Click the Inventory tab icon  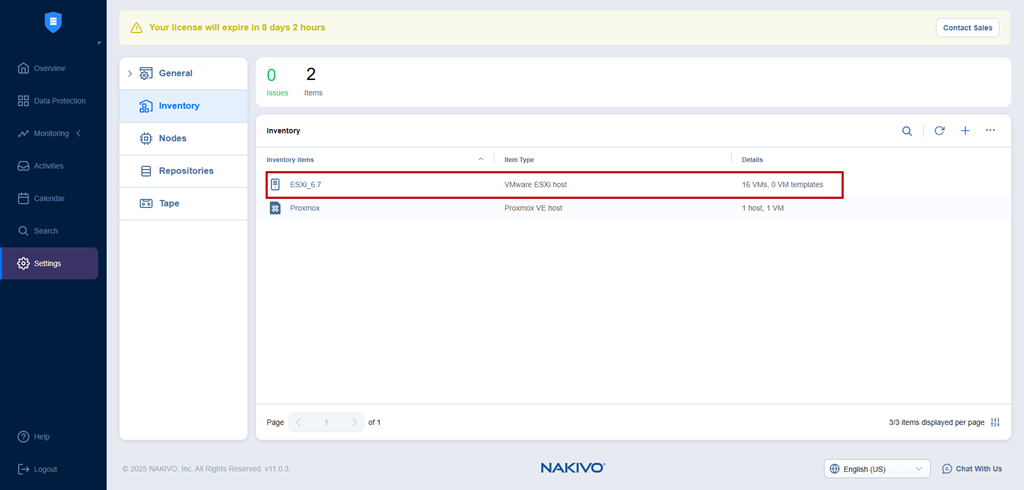coord(146,106)
